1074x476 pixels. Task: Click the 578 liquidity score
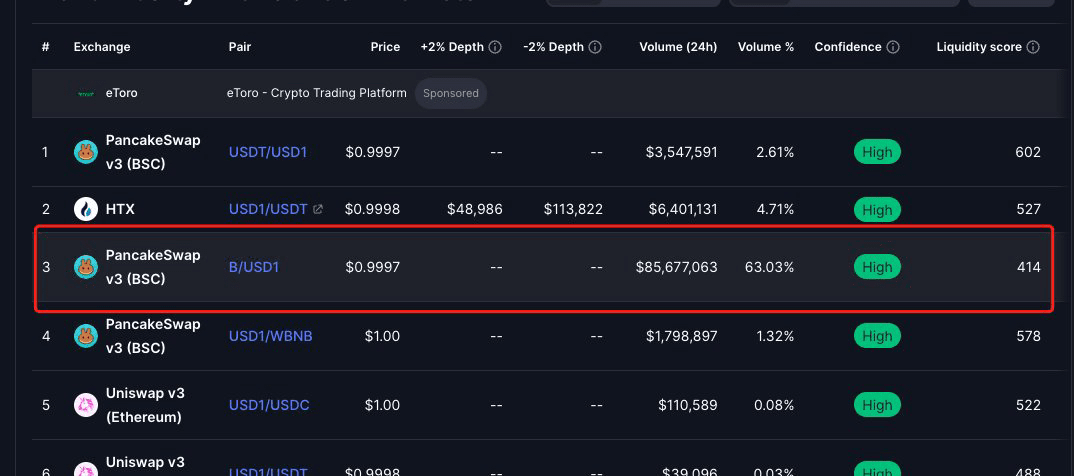pyautogui.click(x=1028, y=336)
